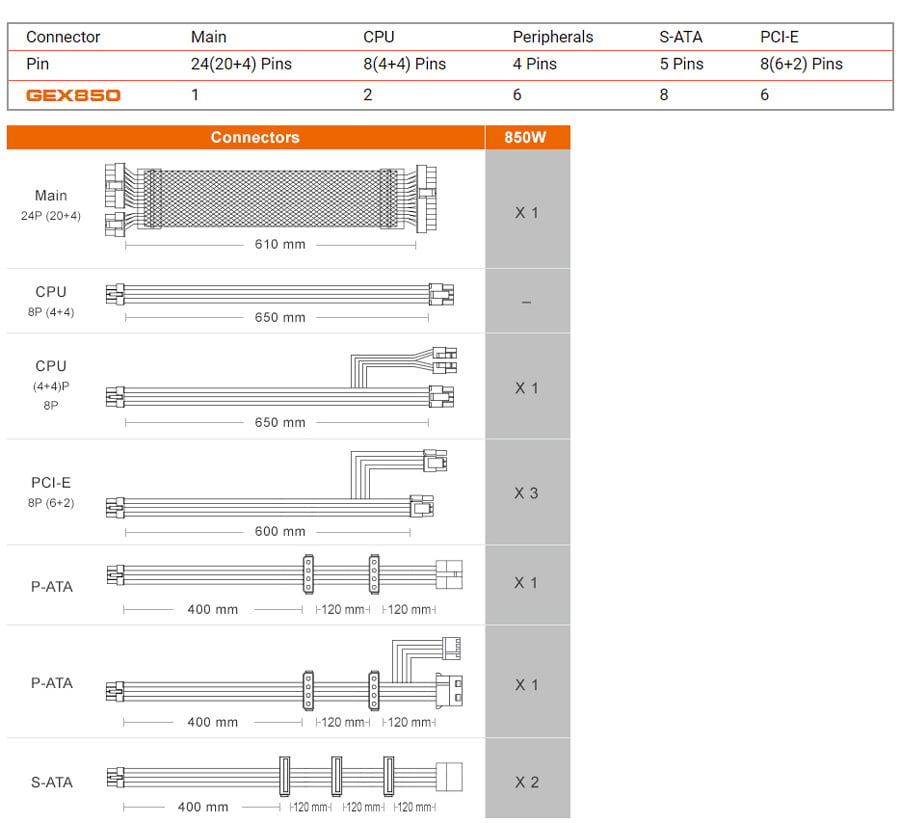The height and width of the screenshot is (823, 900).
Task: Click the 'Main' column heading in top table
Action: (x=208, y=37)
